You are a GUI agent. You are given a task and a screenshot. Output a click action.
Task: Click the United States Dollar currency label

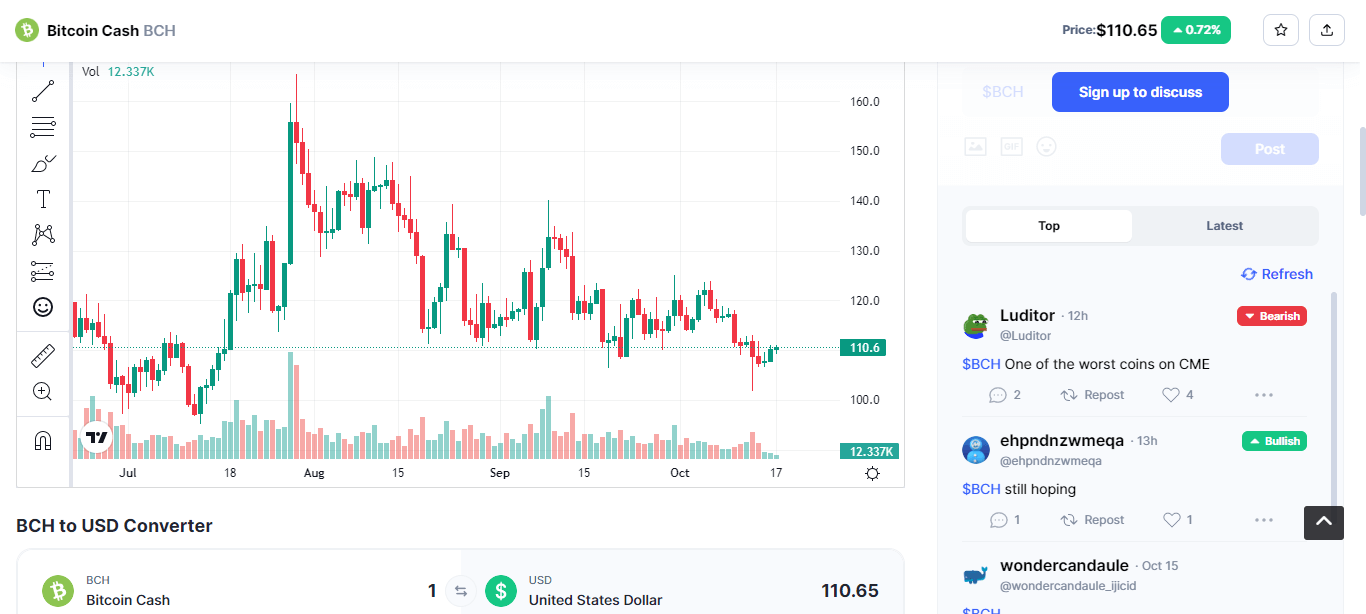(596, 600)
